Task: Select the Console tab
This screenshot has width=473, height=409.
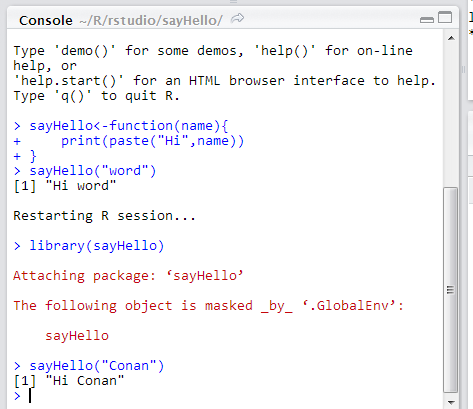Action: tap(46, 21)
